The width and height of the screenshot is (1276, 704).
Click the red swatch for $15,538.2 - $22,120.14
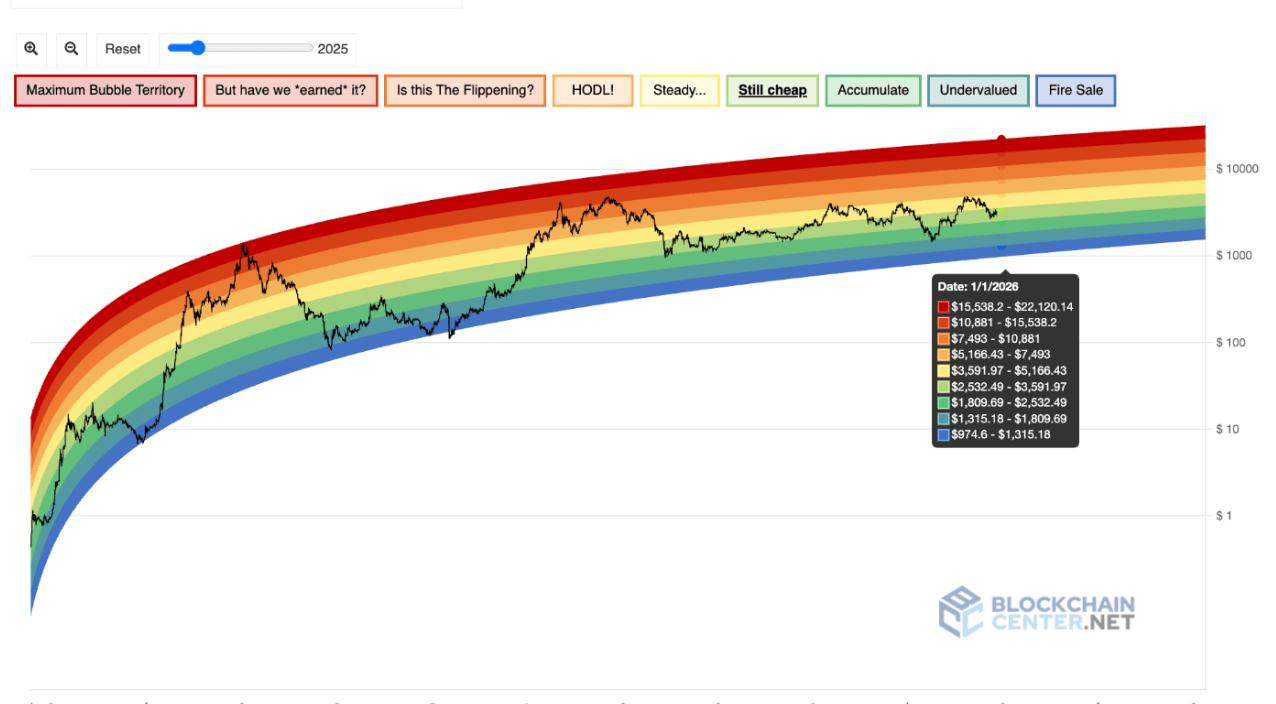pyautogui.click(x=943, y=307)
